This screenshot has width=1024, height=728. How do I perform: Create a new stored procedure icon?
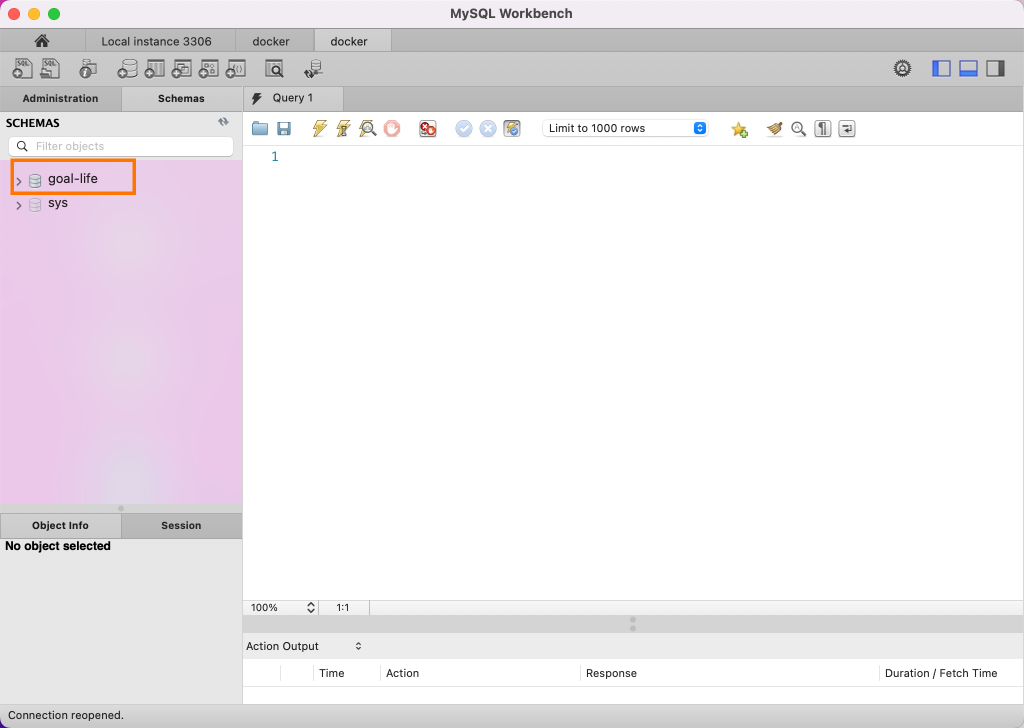[x=208, y=69]
